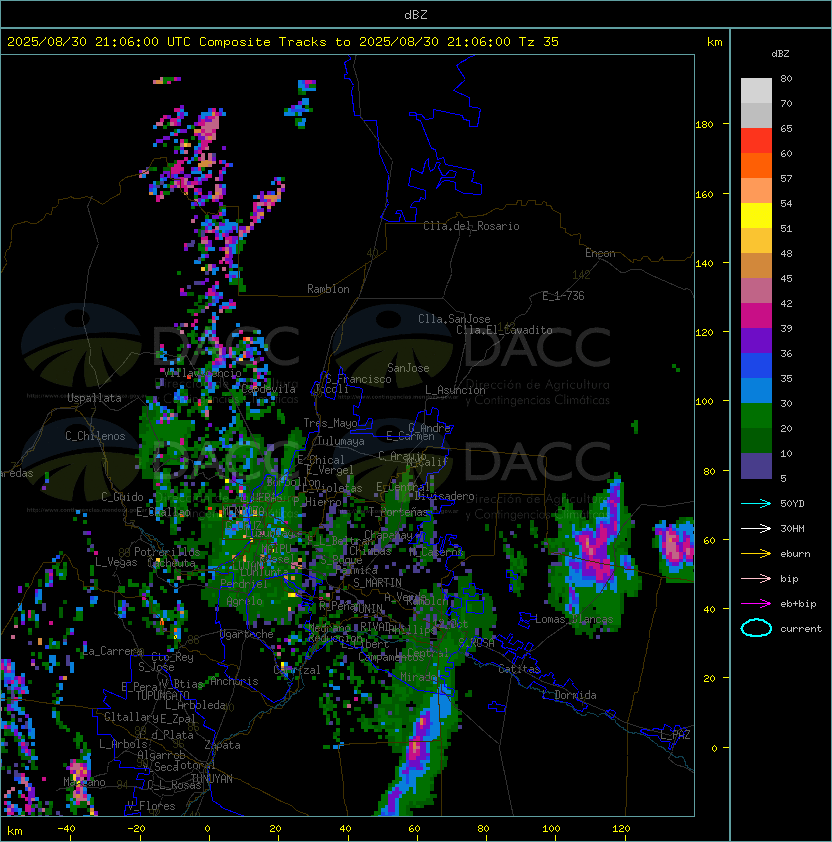This screenshot has height=842, width=832.
Task: Click the 'Potrerillos' place label
Action: point(167,551)
